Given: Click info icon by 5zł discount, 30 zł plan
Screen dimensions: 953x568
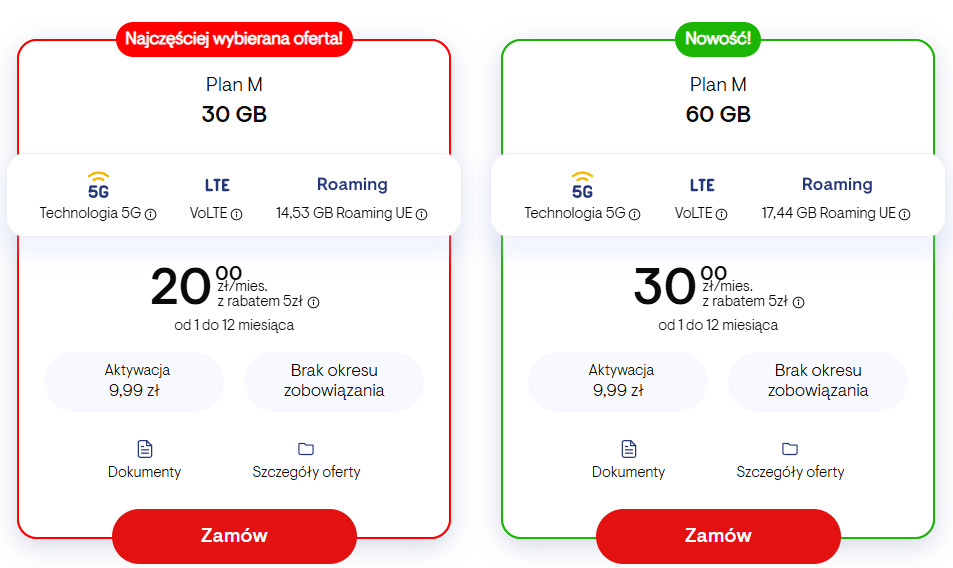Looking at the screenshot, I should [x=798, y=302].
